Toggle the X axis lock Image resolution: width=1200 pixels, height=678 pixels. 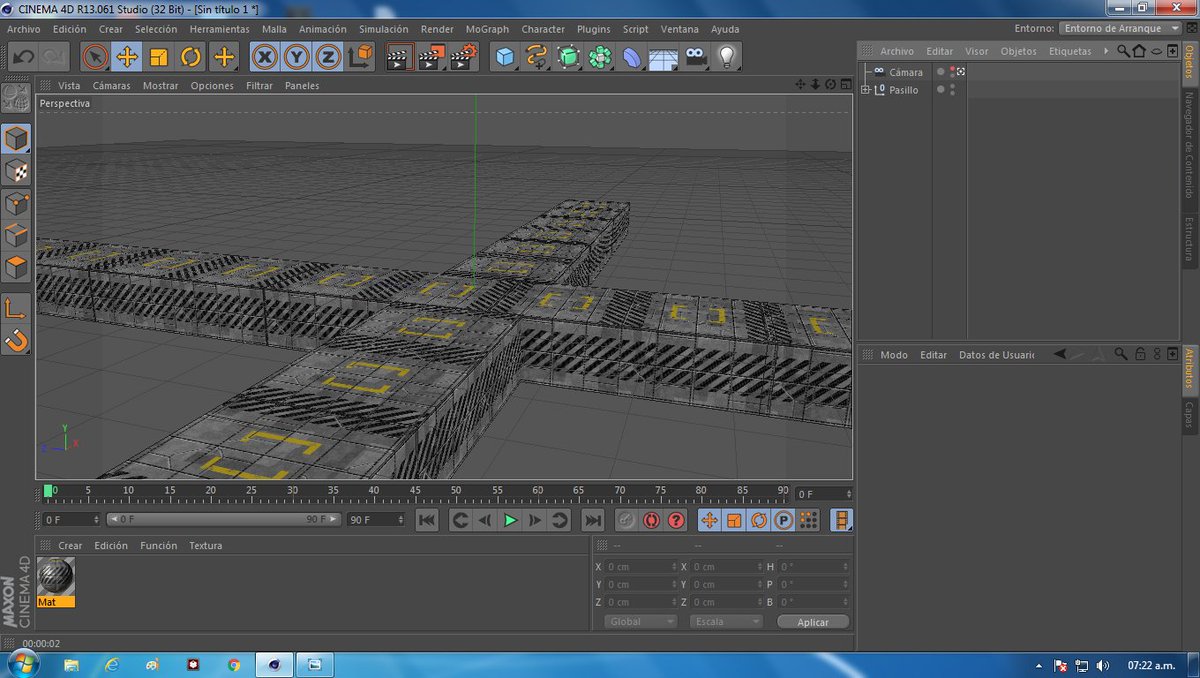(x=264, y=57)
